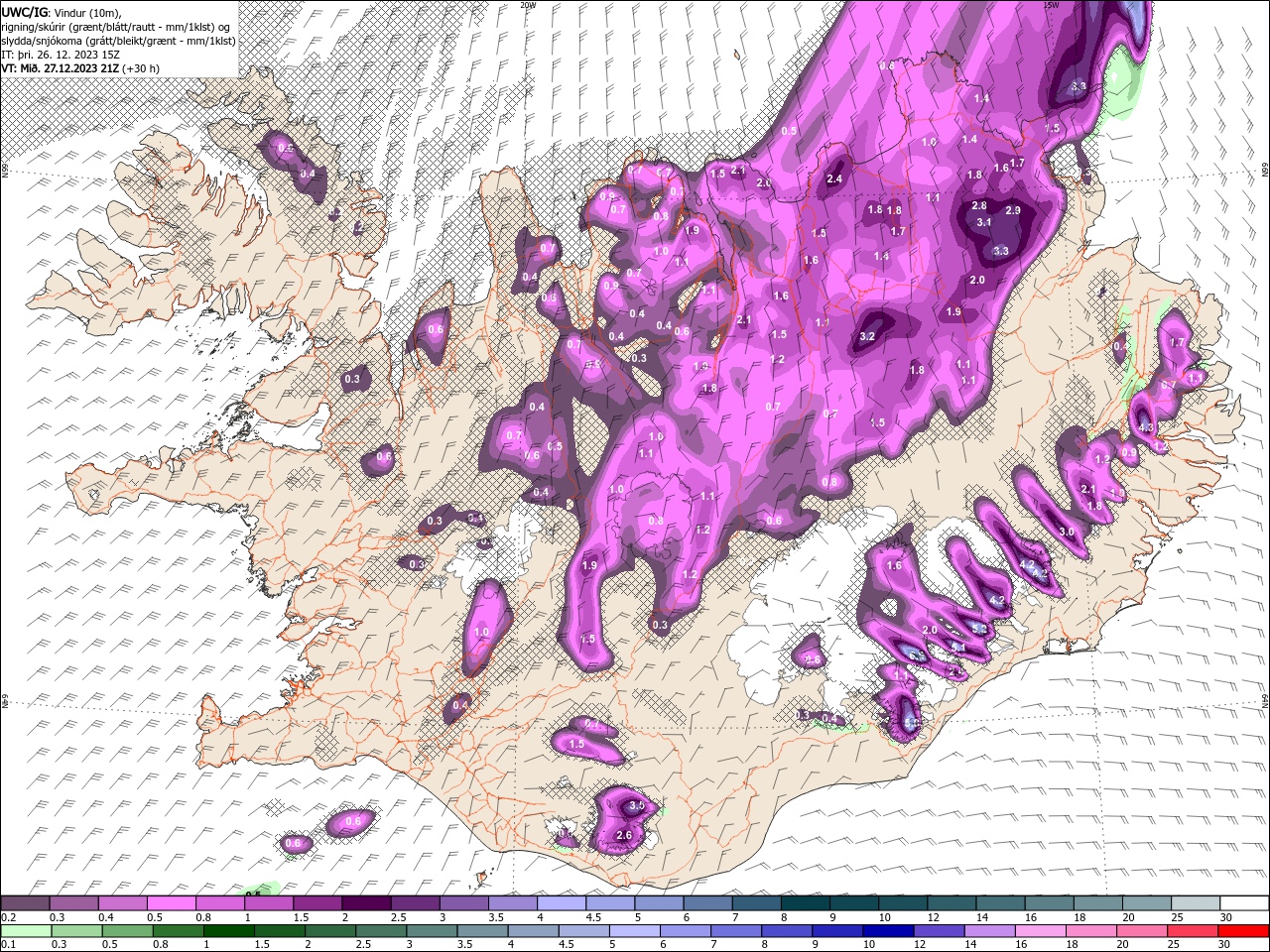Viewport: 1270px width, 952px height.
Task: Click the '3.2' snowfall value on the map
Action: pos(867,336)
